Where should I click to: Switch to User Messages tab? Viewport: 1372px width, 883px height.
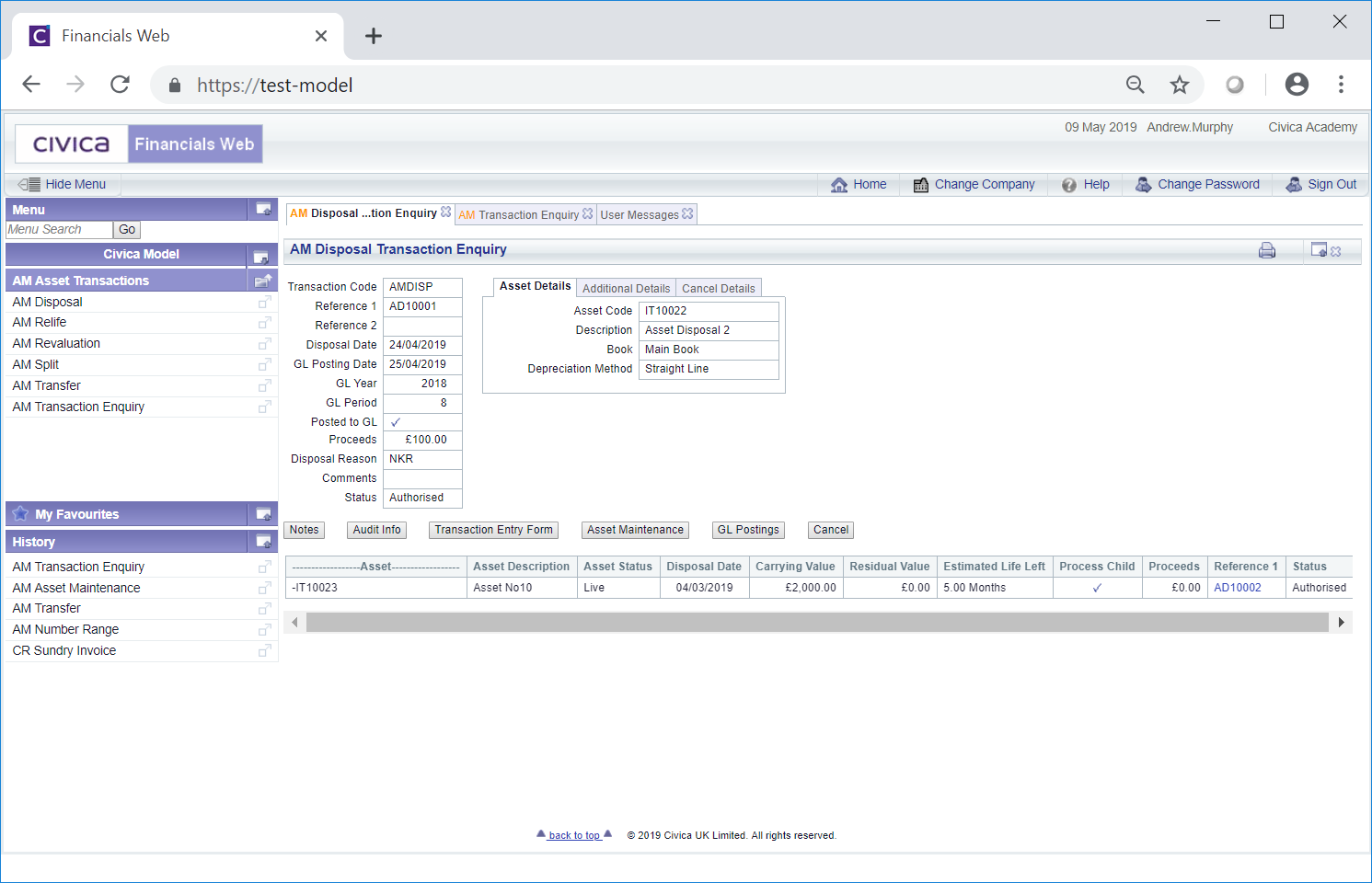tap(640, 215)
